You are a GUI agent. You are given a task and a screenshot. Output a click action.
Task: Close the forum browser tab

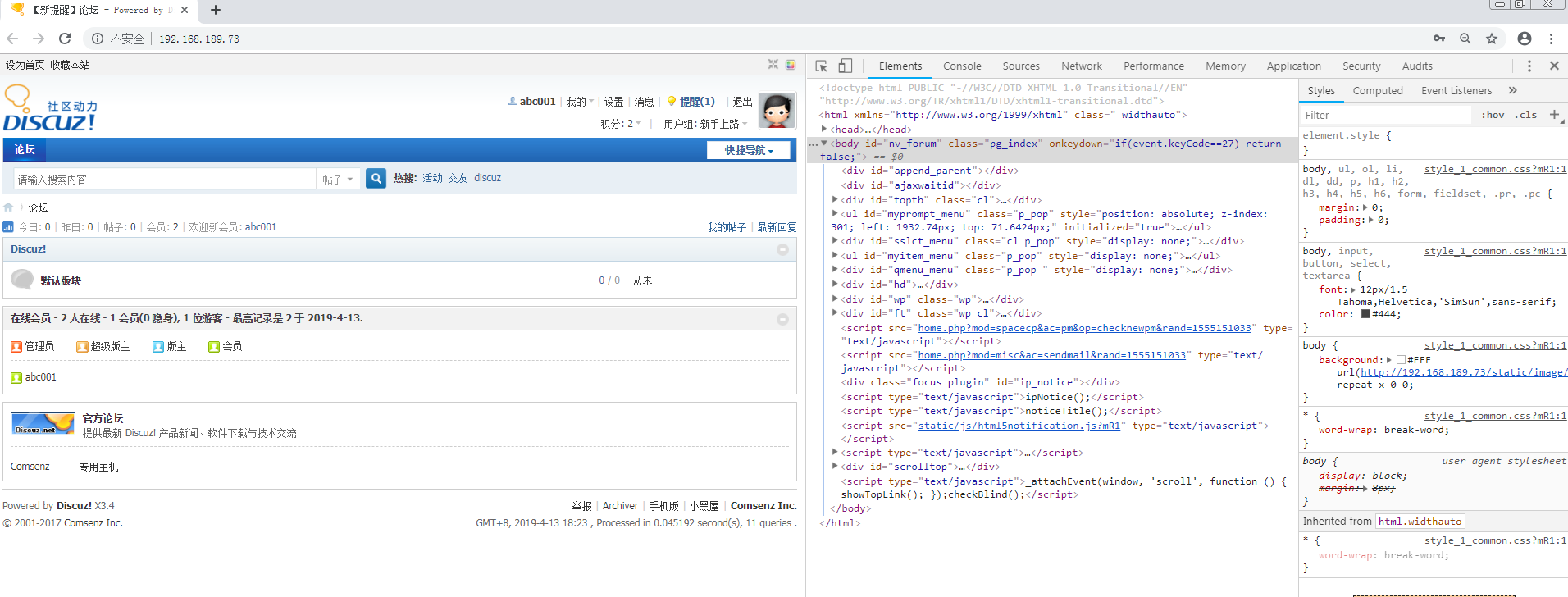[185, 10]
